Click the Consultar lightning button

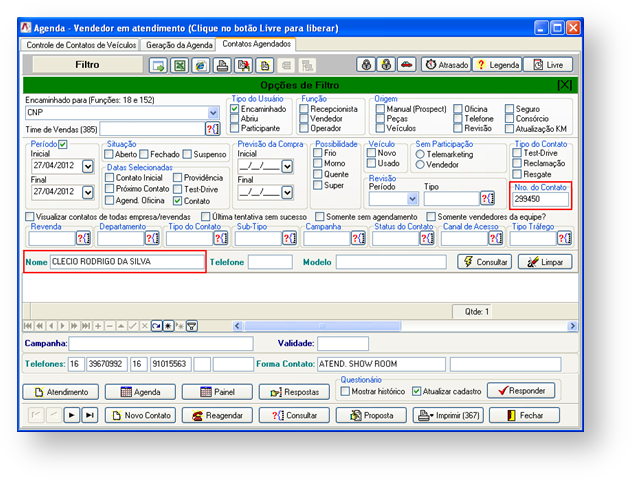[484, 262]
